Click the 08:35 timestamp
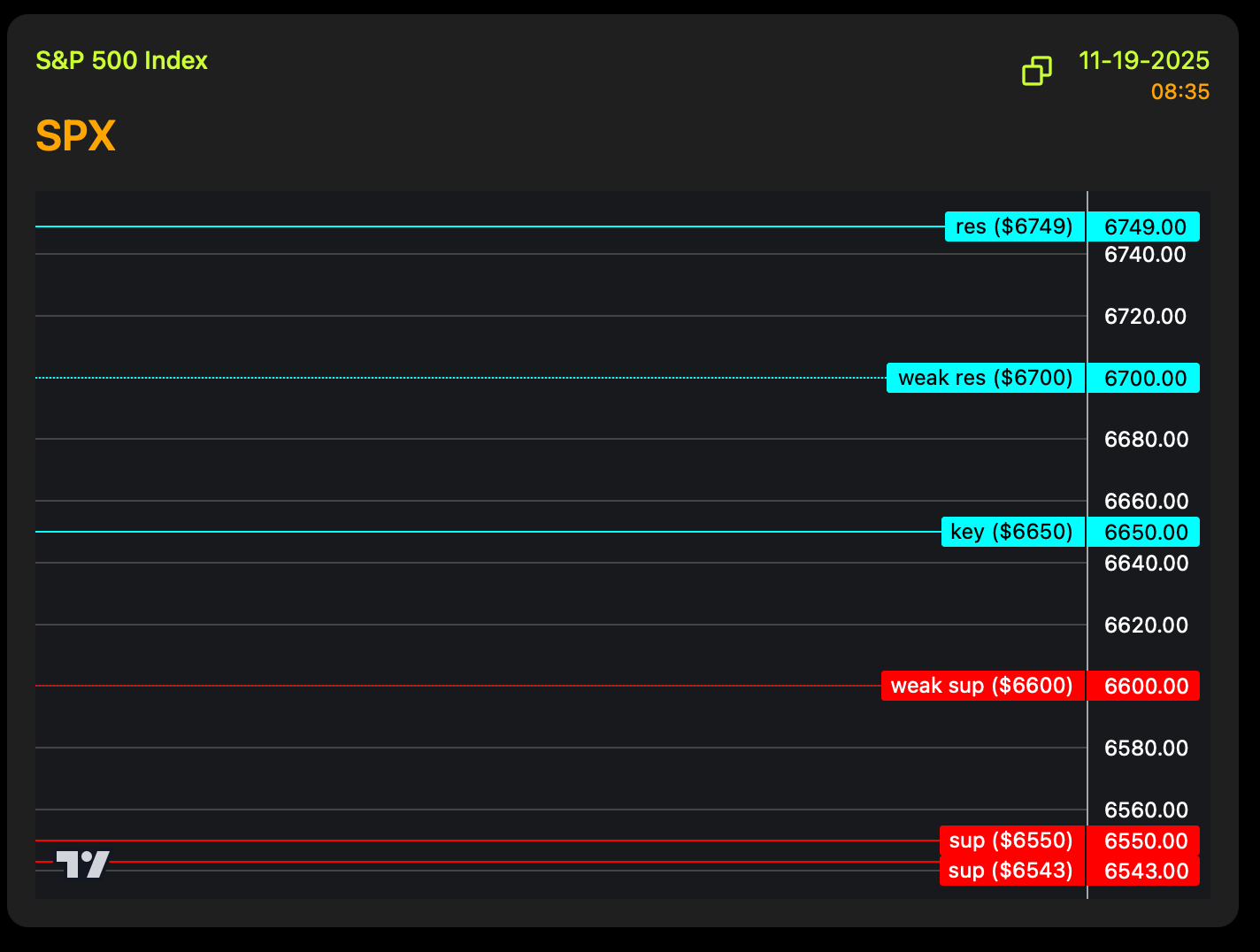Viewport: 1260px width, 952px height. tap(1179, 92)
